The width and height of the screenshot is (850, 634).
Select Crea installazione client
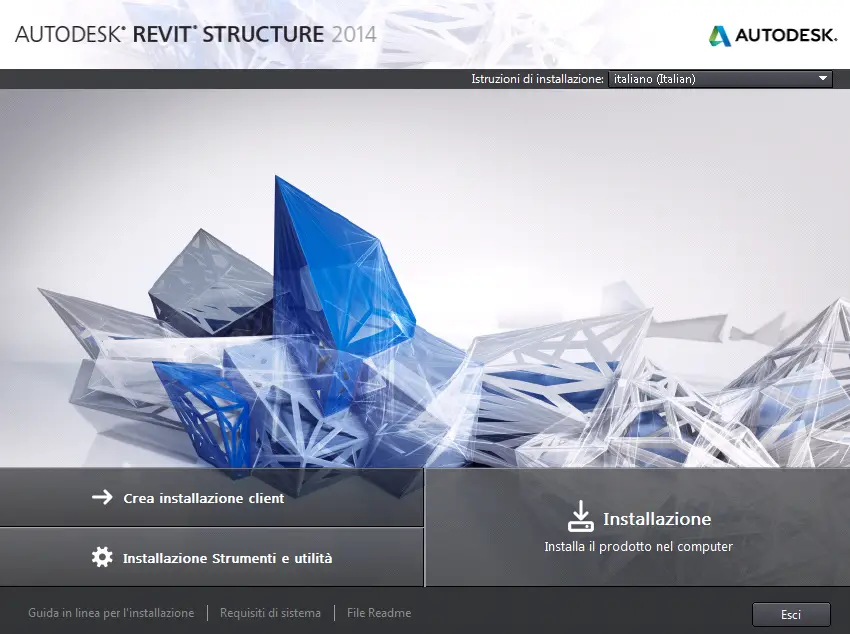click(211, 497)
